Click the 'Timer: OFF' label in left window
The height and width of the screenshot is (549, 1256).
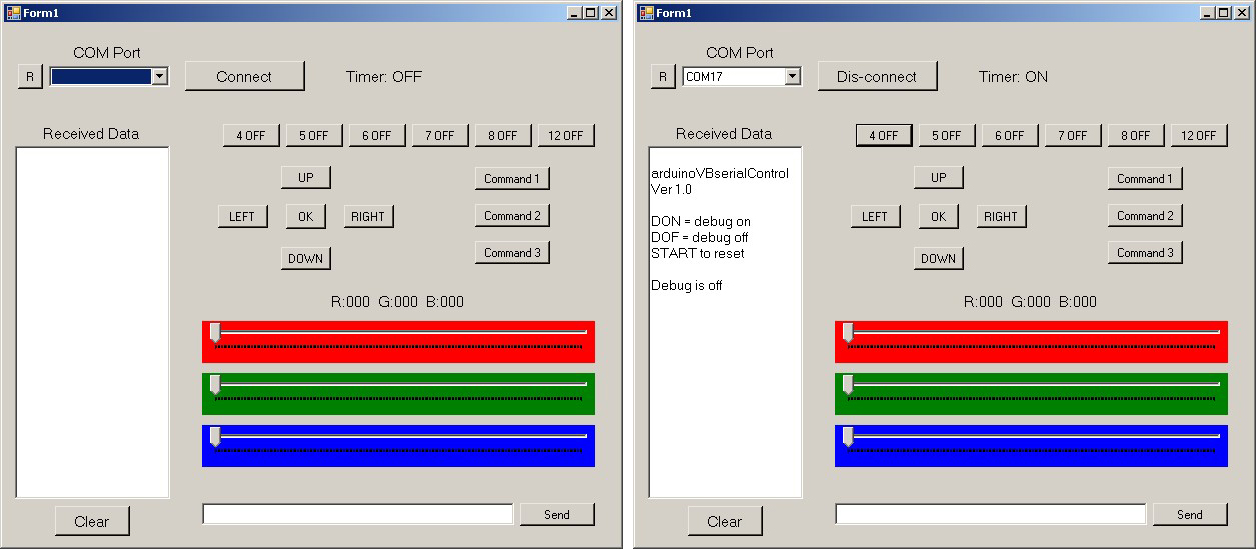coord(384,76)
